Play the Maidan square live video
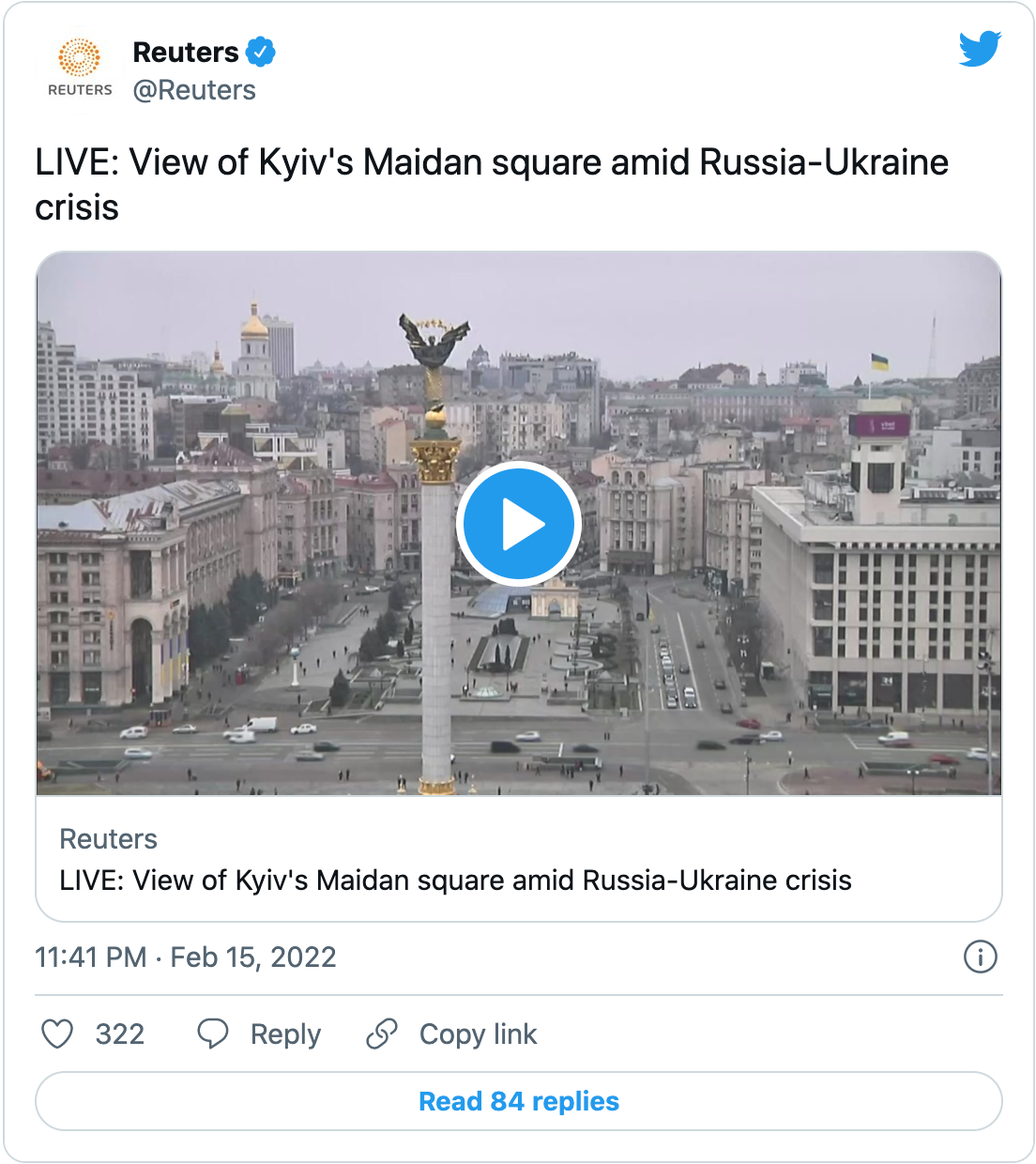Screen dimensions: 1036x1164 [x=519, y=524]
